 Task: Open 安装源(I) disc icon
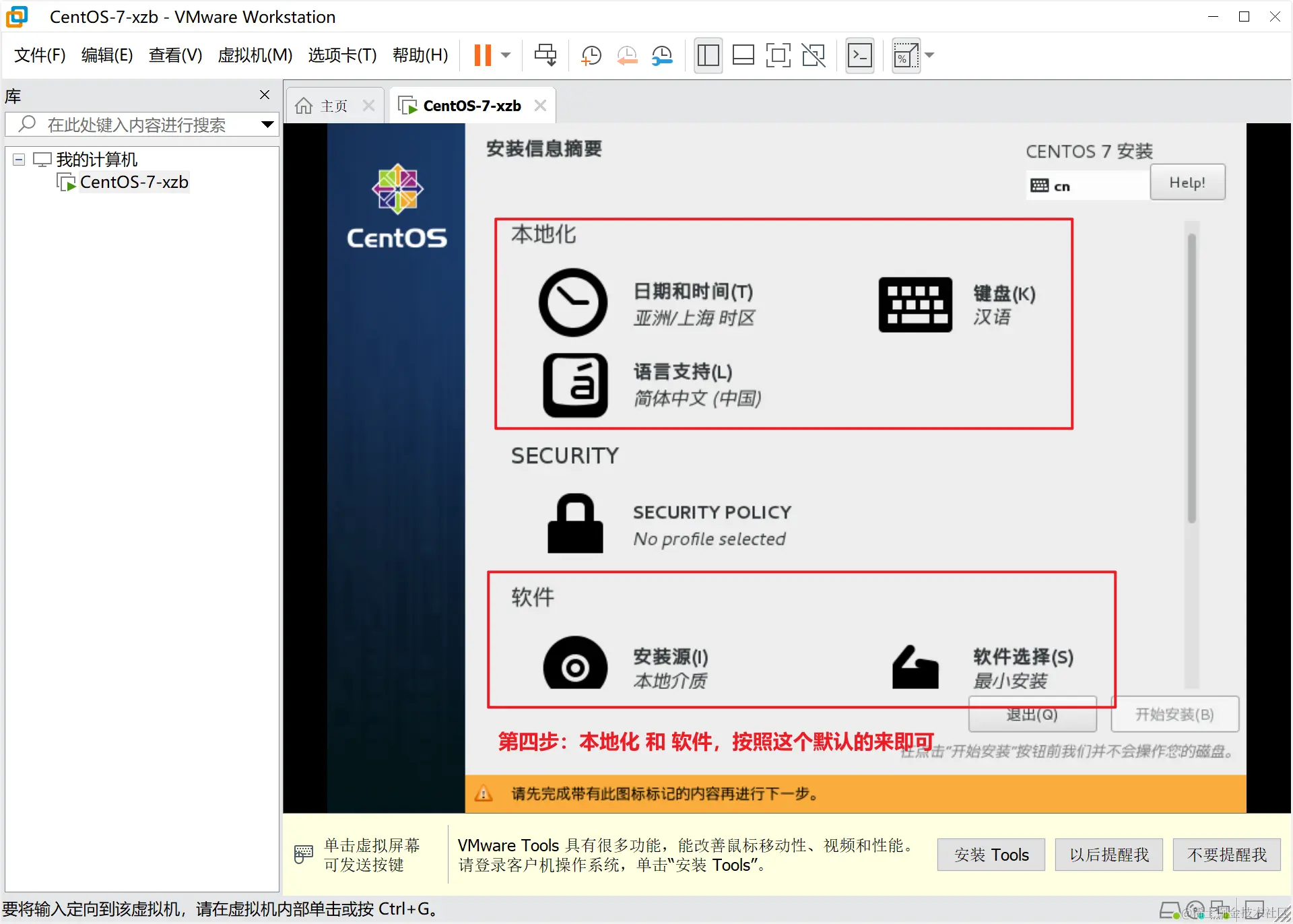[x=575, y=663]
